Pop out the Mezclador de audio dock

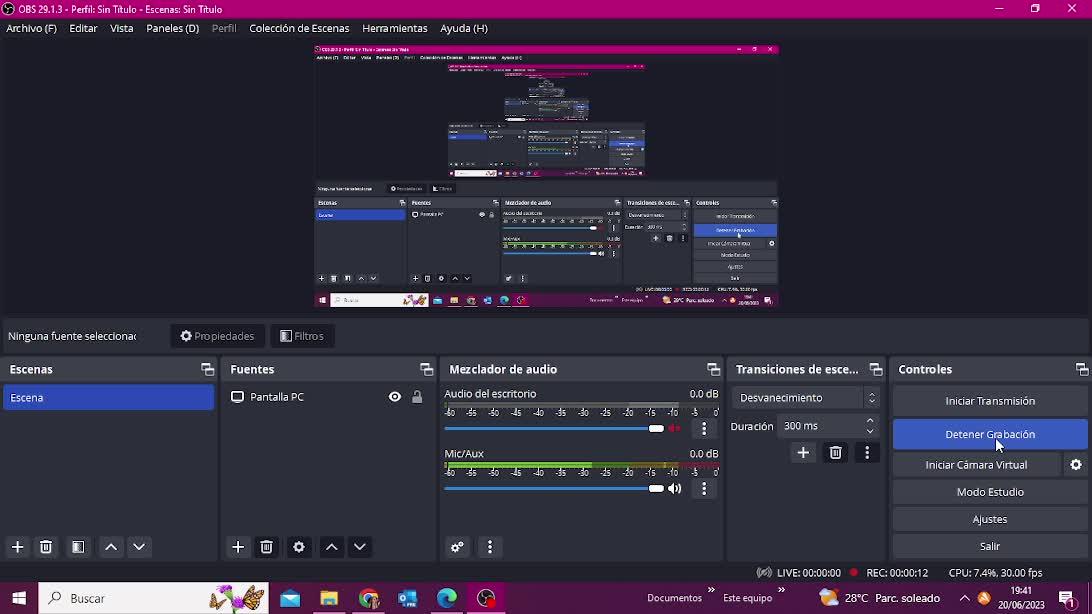tap(713, 370)
